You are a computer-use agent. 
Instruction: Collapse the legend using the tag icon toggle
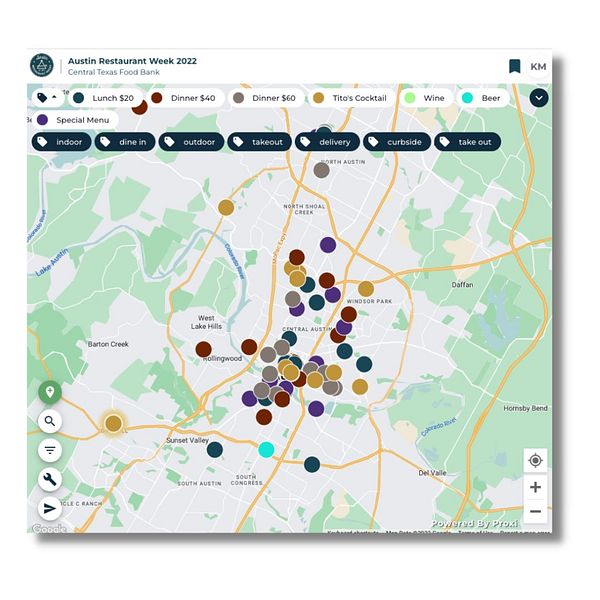point(47,98)
